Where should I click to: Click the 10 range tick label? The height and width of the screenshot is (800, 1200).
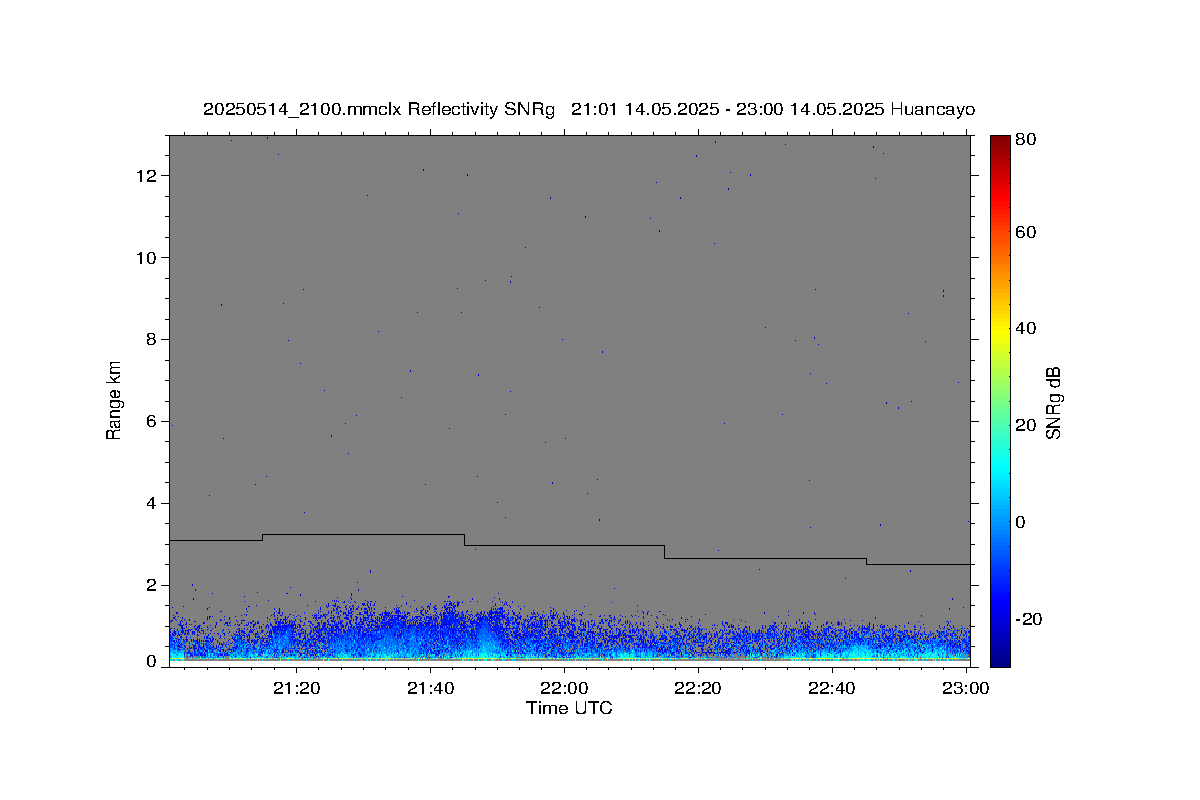click(149, 258)
